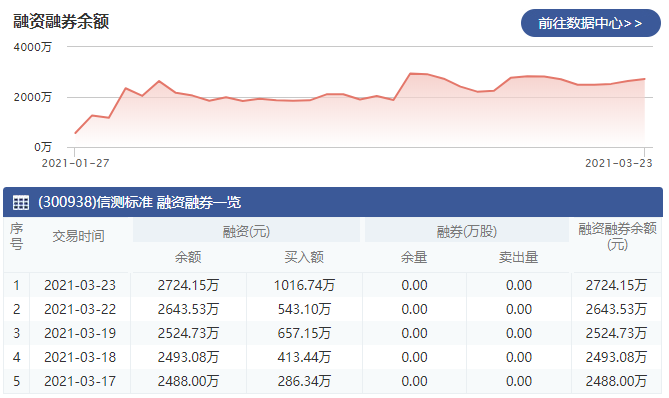Select the date cell 2021-03-18

click(80, 357)
